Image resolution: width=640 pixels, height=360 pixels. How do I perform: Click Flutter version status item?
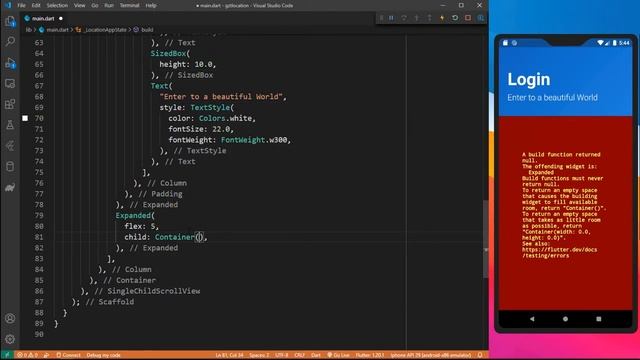370,355
